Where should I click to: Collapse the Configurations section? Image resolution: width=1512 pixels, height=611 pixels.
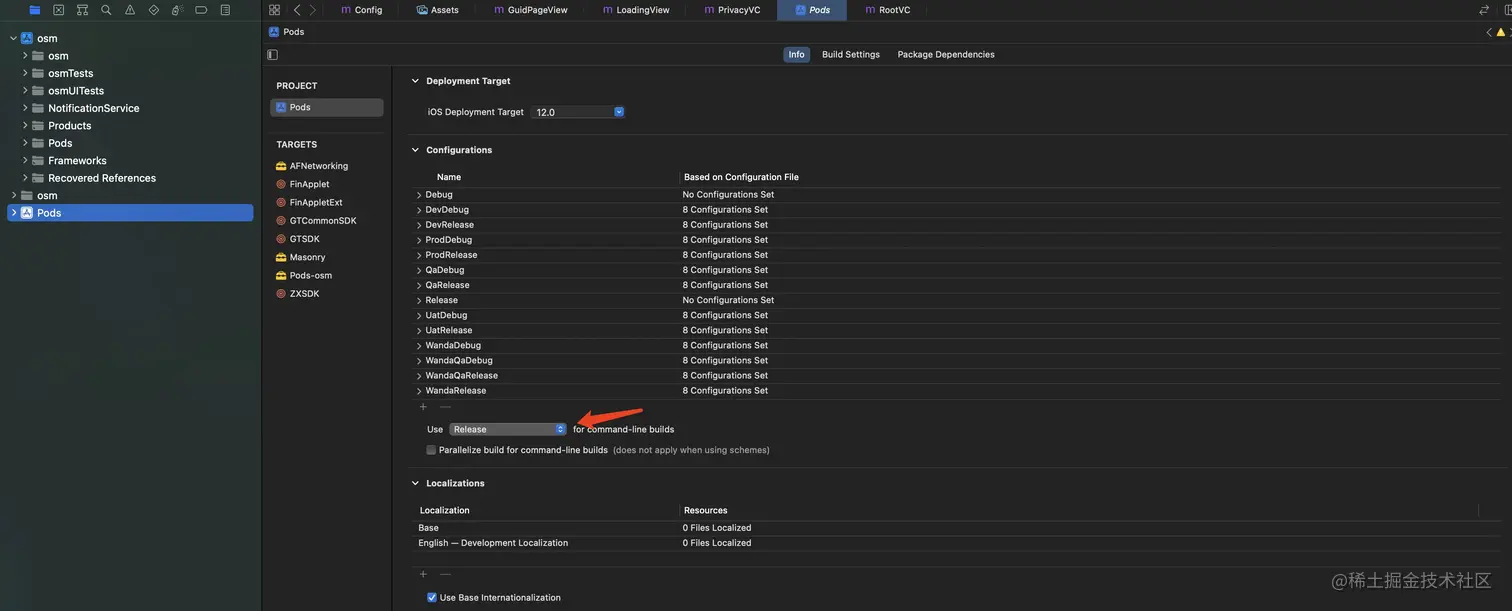point(415,150)
